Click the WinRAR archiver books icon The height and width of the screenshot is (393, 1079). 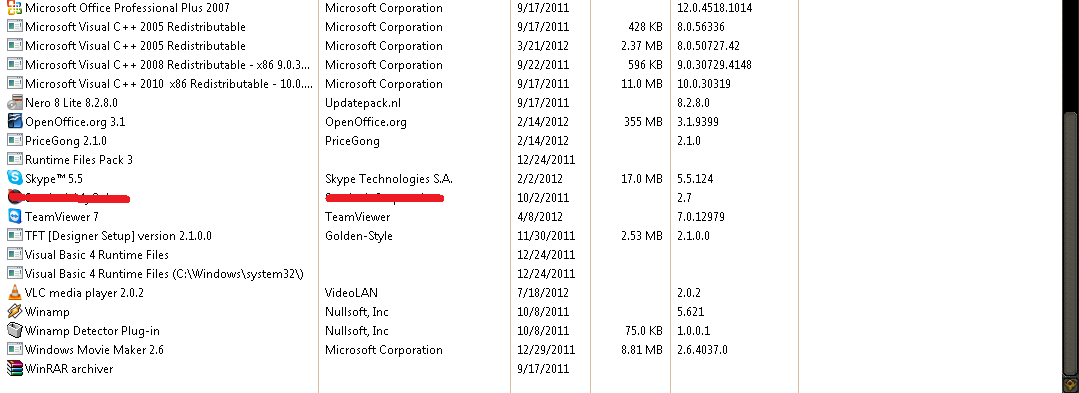[x=14, y=368]
